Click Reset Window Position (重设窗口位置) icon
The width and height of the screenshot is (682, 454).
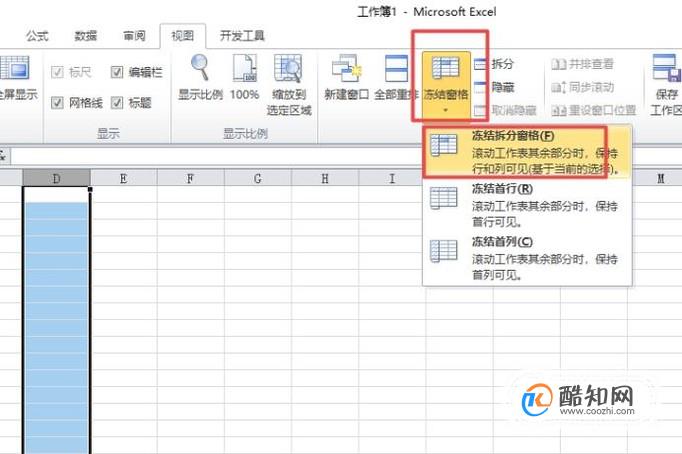click(x=558, y=110)
